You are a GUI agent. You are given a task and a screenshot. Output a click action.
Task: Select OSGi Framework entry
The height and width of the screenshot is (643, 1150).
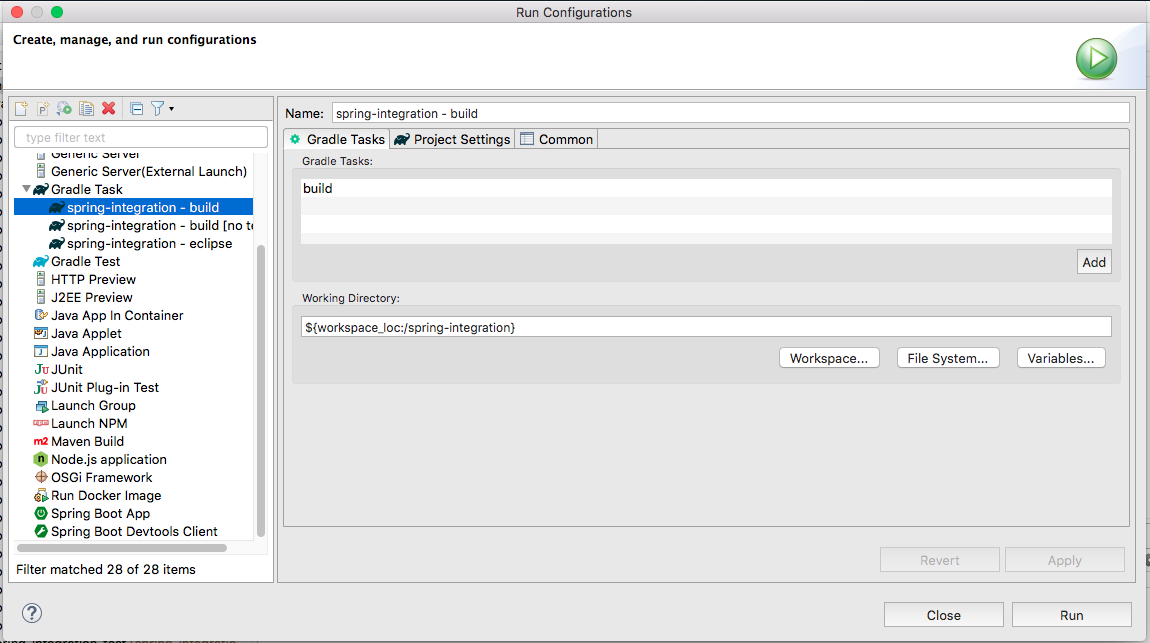click(x=101, y=477)
